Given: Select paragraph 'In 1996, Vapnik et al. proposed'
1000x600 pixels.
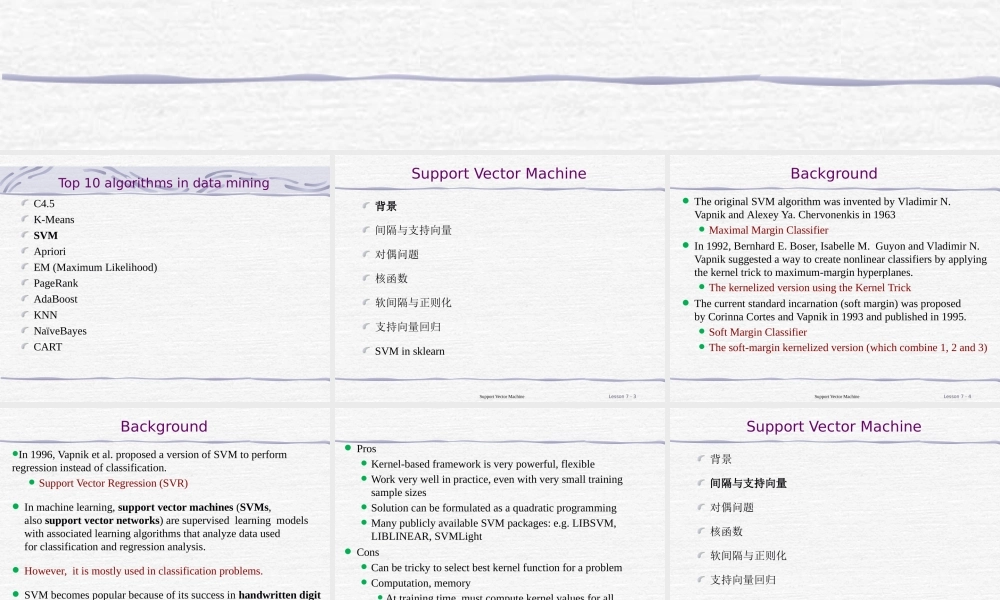Looking at the screenshot, I should pyautogui.click(x=149, y=461).
